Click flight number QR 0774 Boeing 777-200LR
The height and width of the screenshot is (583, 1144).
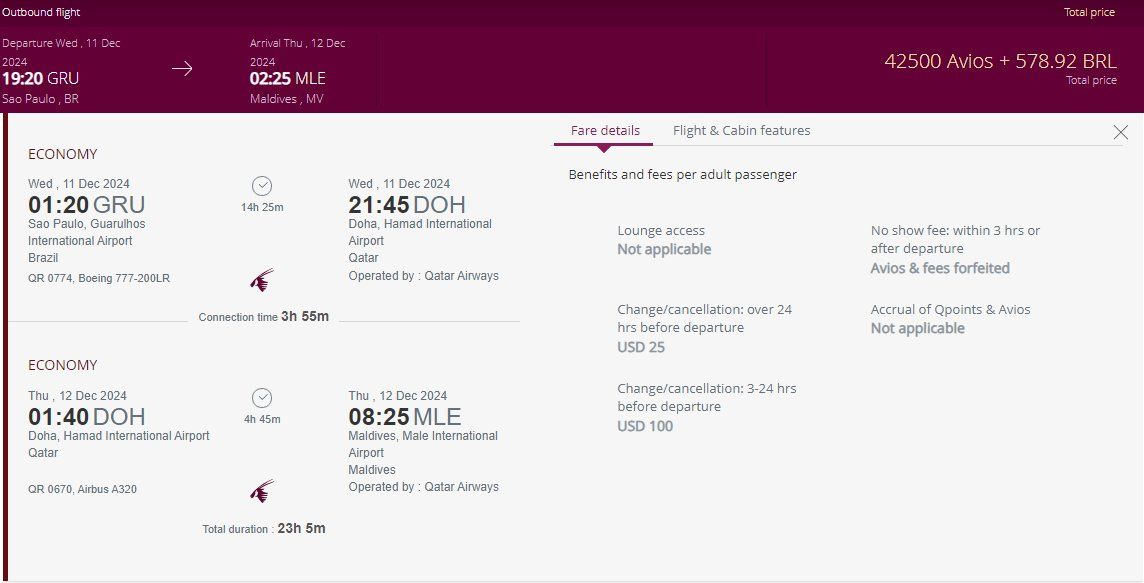99,278
